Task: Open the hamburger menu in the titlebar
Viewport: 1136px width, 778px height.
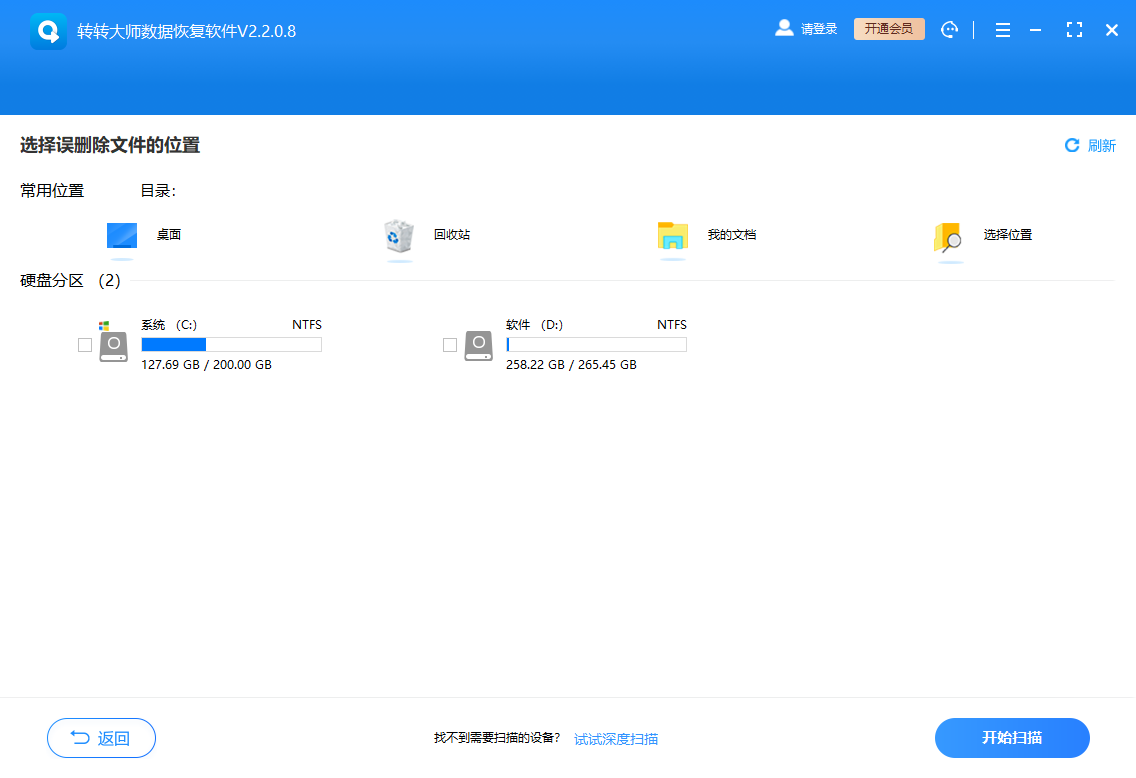Action: [1002, 30]
